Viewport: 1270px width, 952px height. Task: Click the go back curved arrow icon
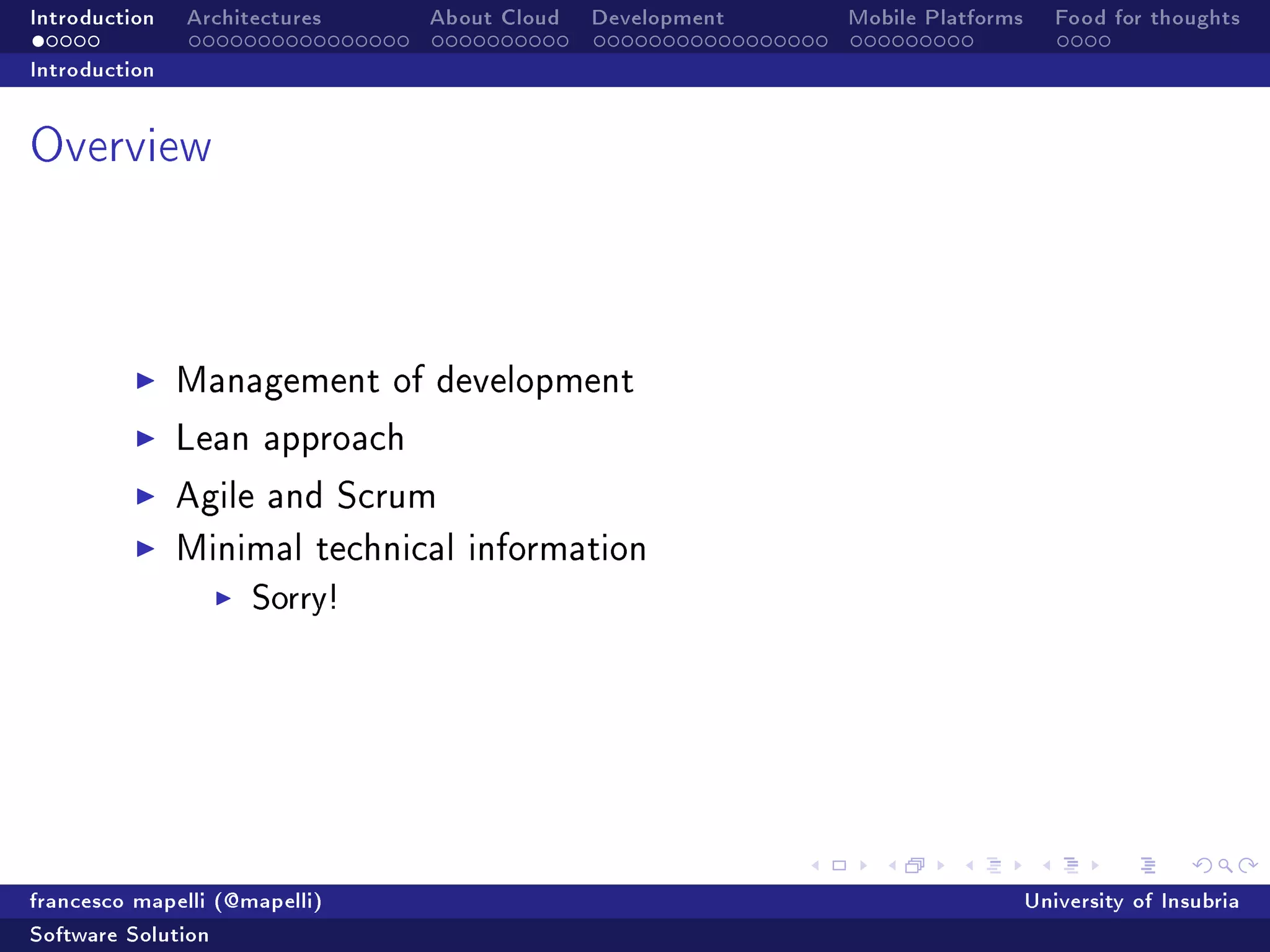(x=1202, y=865)
